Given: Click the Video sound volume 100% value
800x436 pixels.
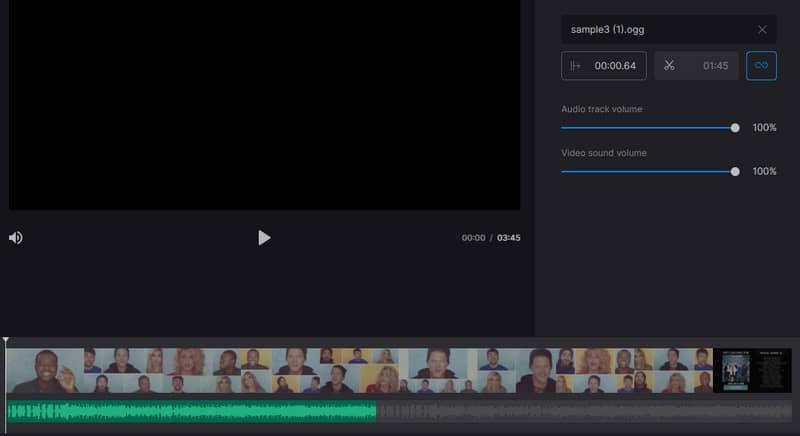Looking at the screenshot, I should 764,171.
